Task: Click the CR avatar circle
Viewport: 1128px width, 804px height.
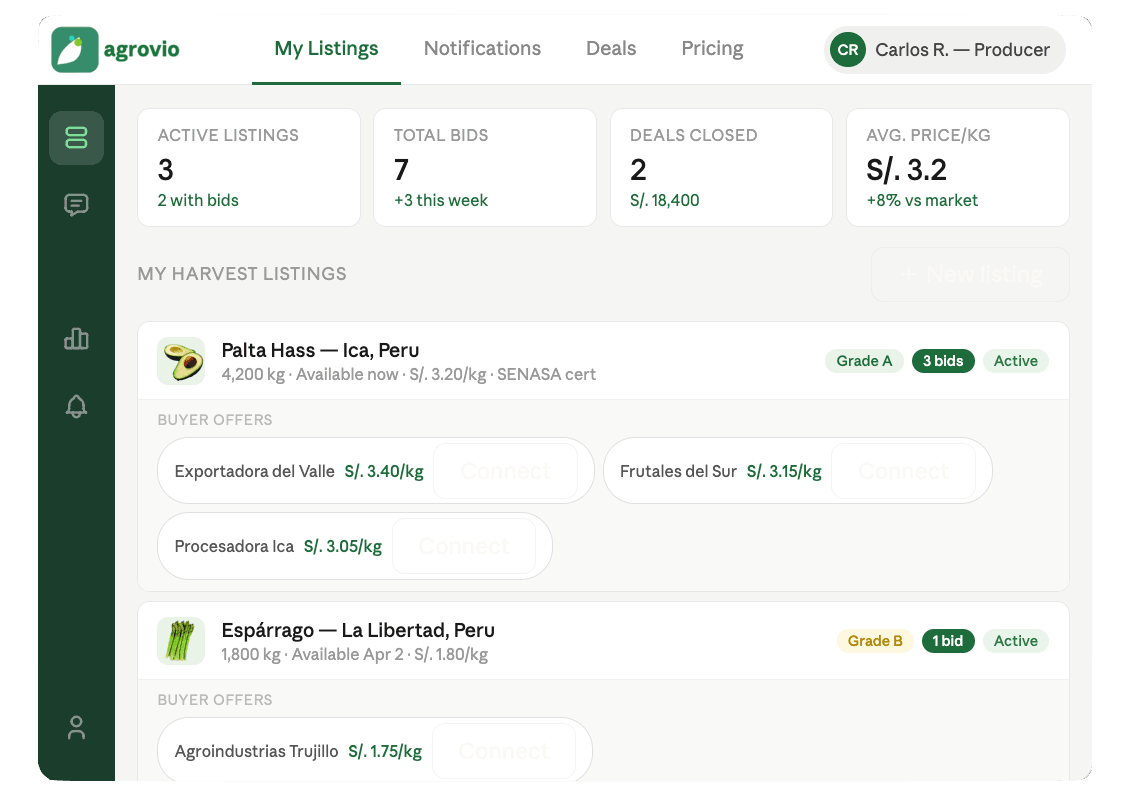Action: (x=847, y=50)
